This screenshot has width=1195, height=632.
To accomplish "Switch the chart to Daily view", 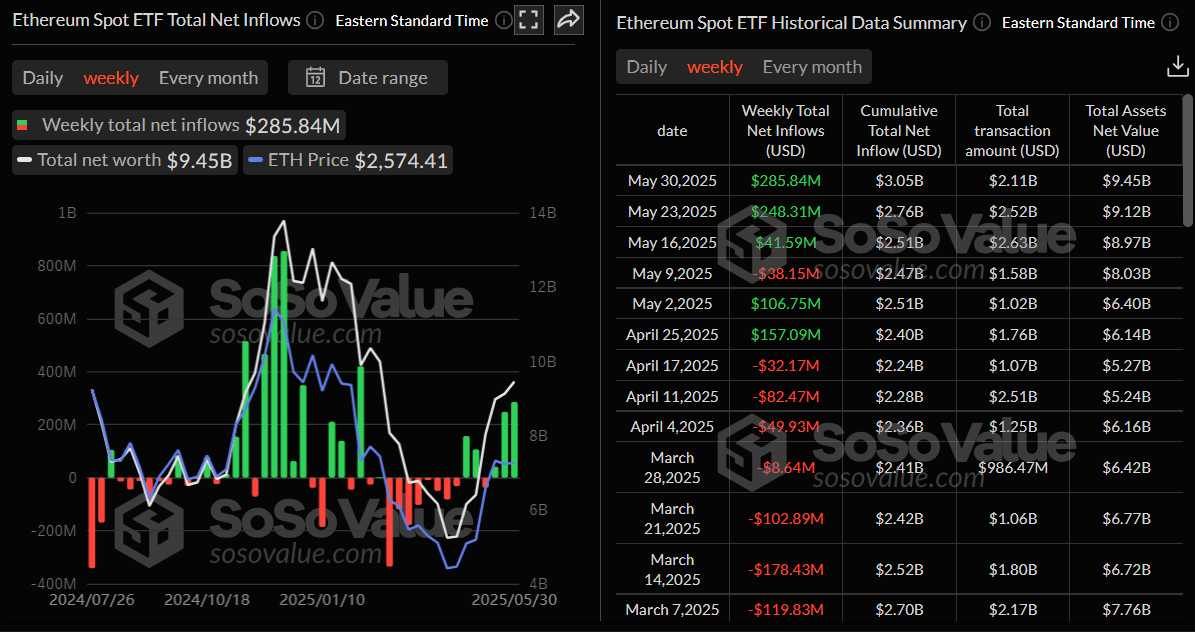I will point(42,77).
